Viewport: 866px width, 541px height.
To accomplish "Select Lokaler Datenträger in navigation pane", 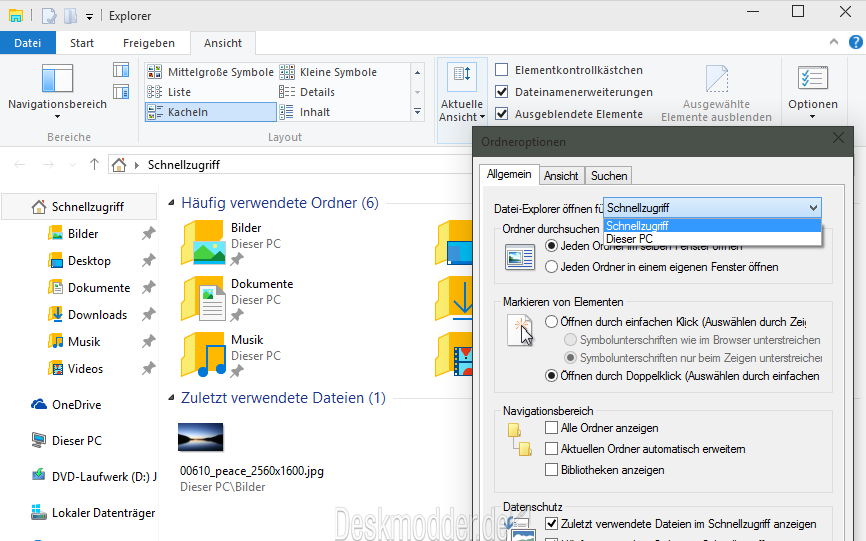I will pyautogui.click(x=103, y=513).
